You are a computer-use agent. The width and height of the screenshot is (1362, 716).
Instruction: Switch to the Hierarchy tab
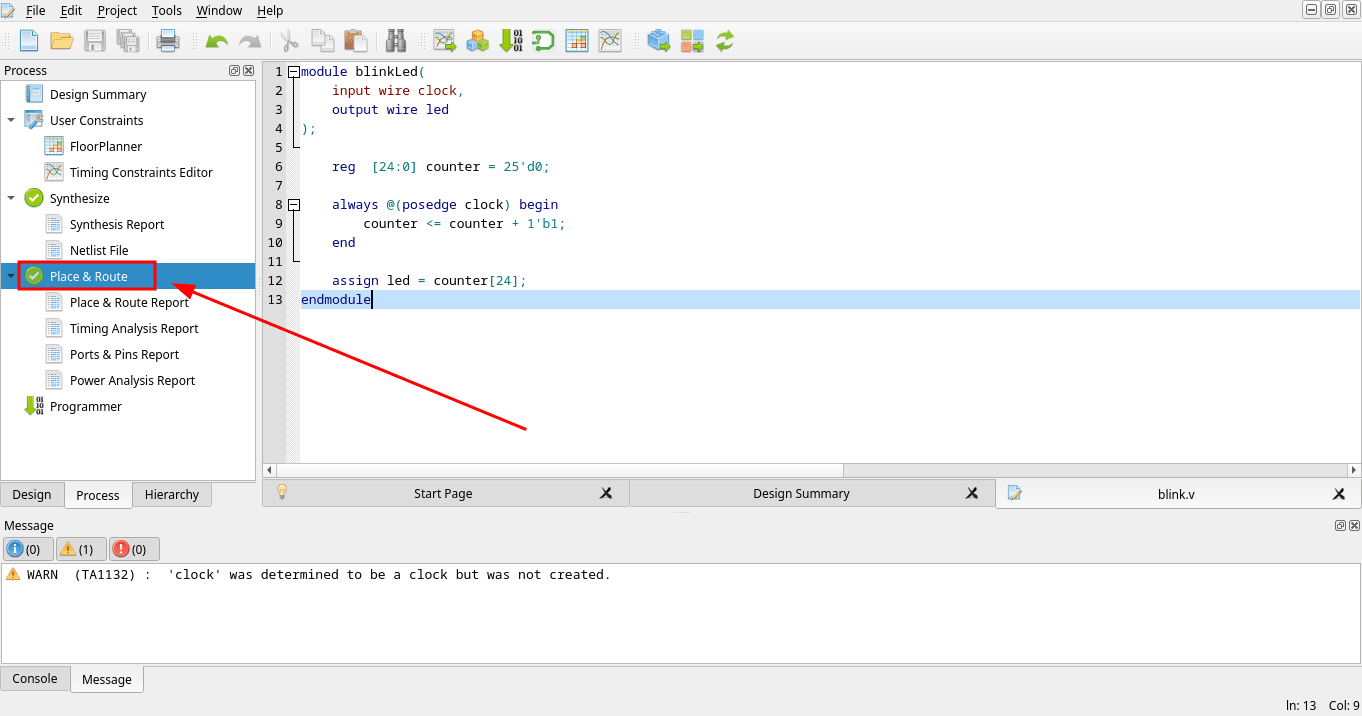172,494
